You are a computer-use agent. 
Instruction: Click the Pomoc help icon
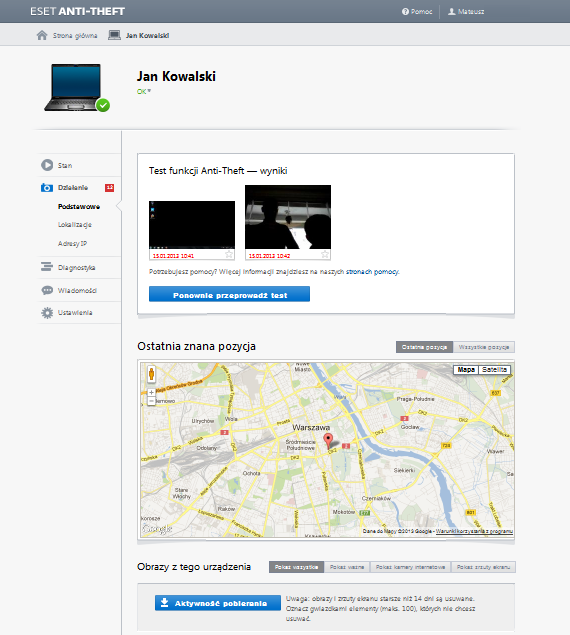[405, 12]
